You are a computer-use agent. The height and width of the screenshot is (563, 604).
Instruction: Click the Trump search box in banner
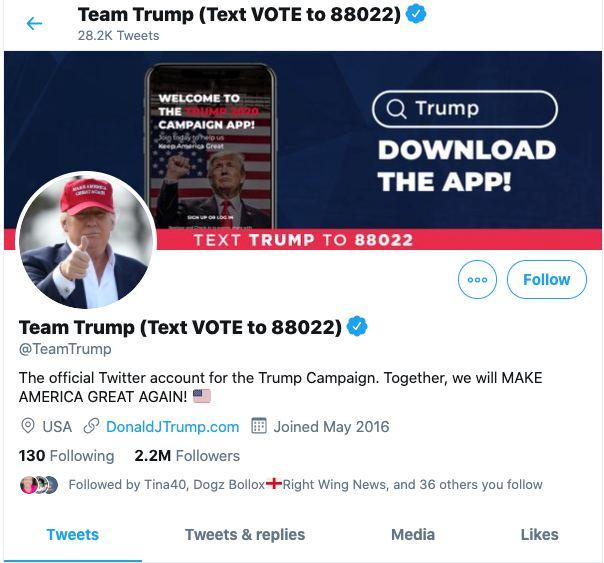(464, 109)
